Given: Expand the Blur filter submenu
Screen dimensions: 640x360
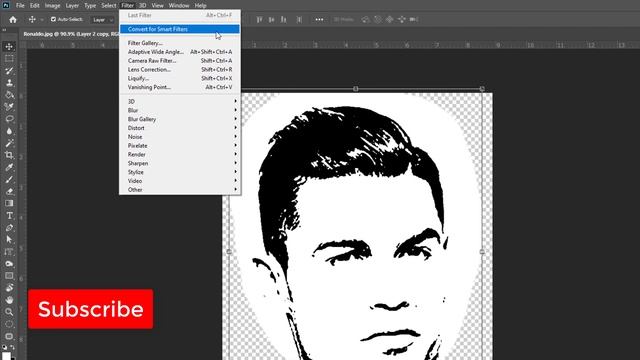Looking at the screenshot, I should tap(180, 110).
